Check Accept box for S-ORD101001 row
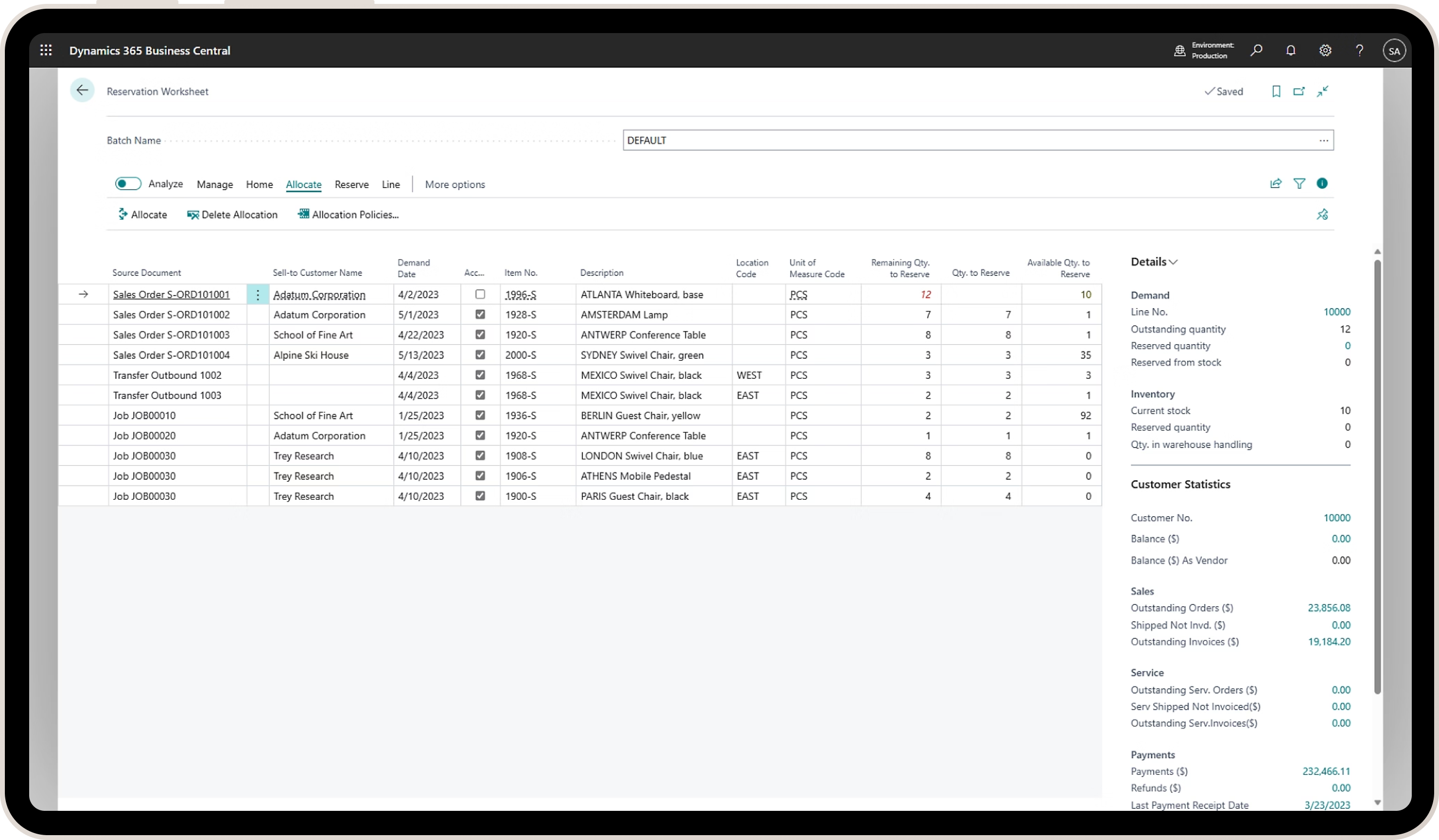This screenshot has width=1439, height=840. [480, 294]
